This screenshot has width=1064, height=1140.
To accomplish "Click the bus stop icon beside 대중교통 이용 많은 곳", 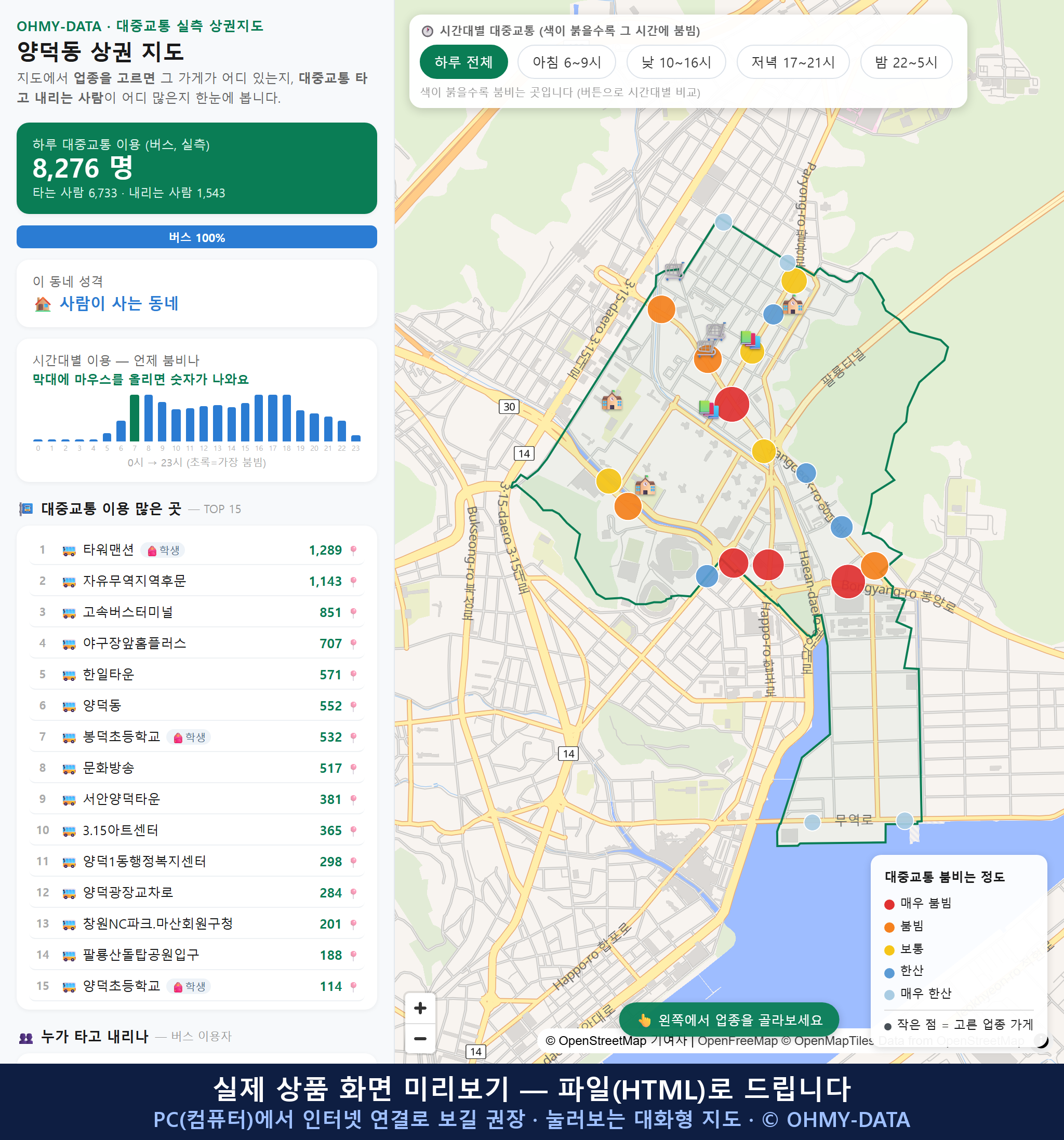I will (x=26, y=508).
